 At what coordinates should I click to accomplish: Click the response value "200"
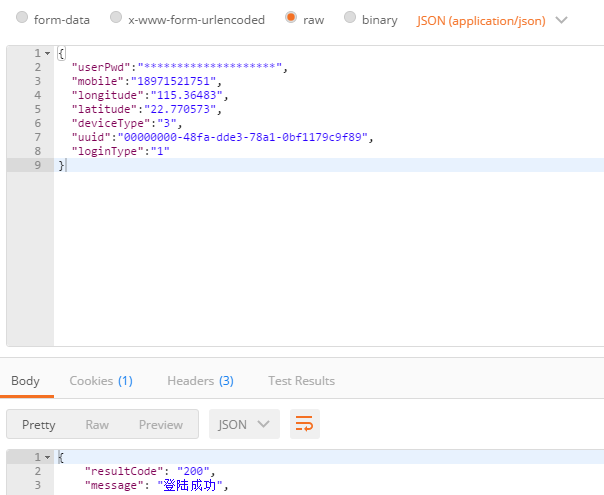coord(193,471)
